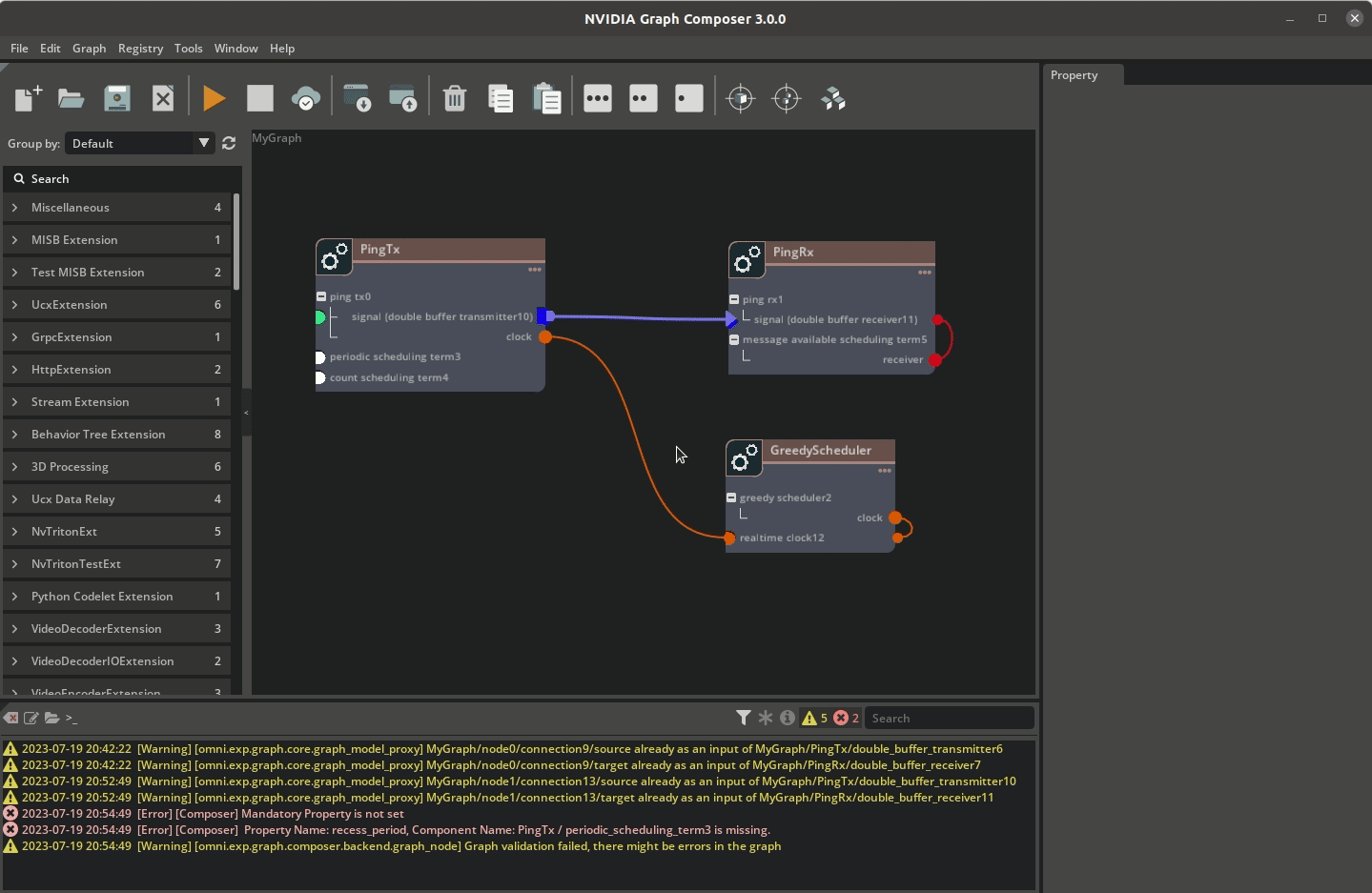Select the single-dot node detail view
Viewport: 1372px width, 893px height.
click(689, 98)
